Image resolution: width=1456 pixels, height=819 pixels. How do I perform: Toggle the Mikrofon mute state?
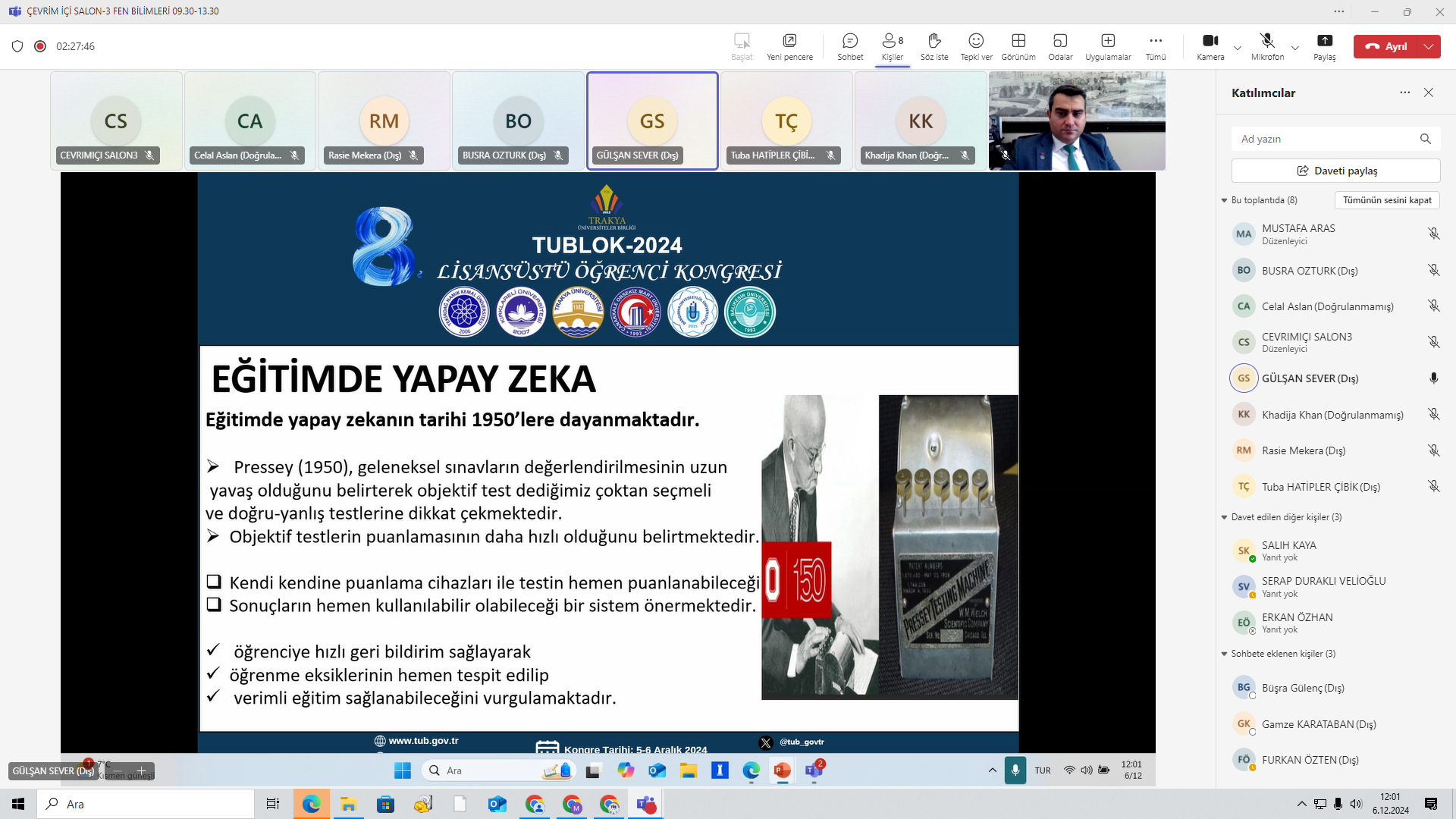click(x=1267, y=46)
